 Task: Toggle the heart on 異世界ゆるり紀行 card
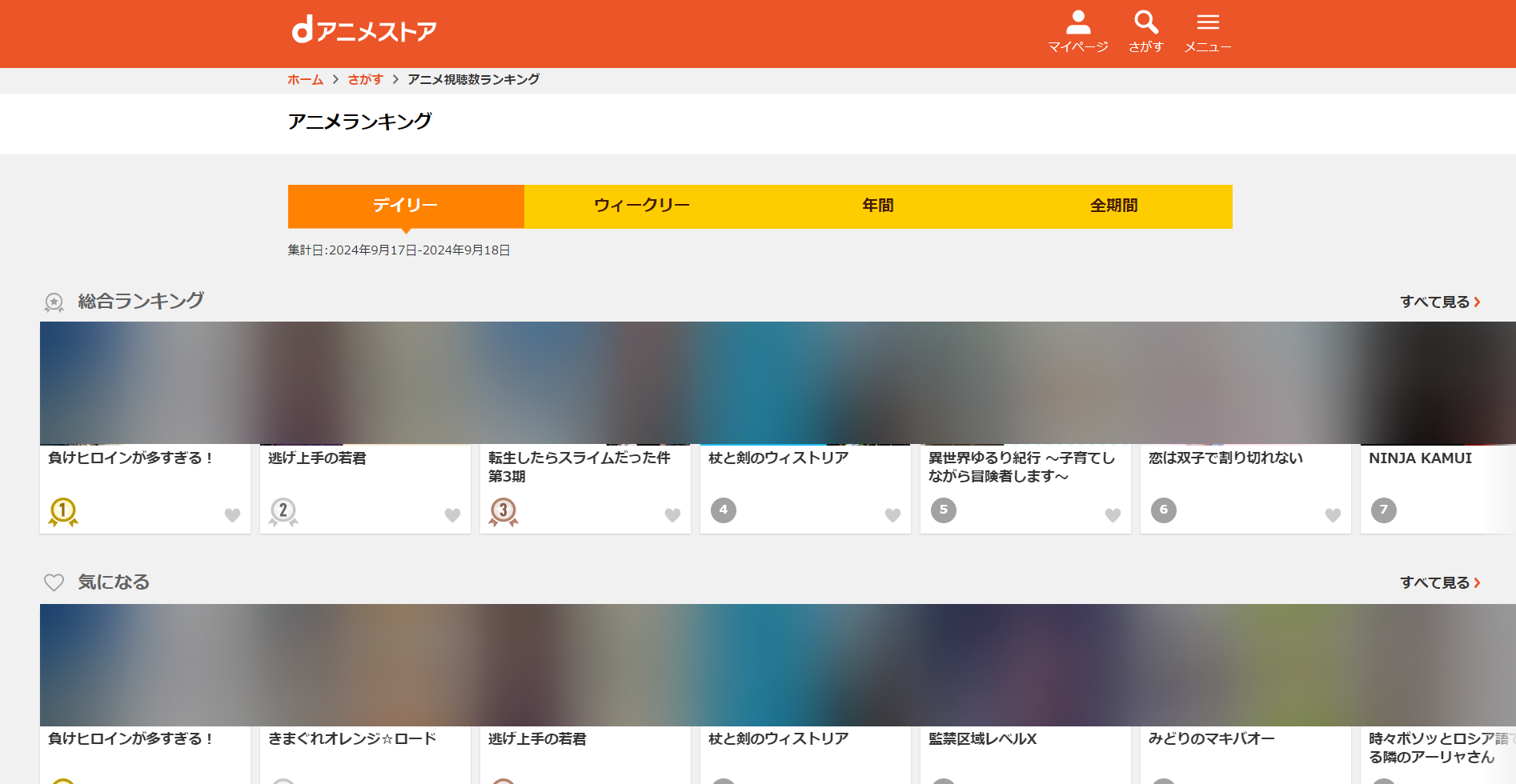[1113, 515]
